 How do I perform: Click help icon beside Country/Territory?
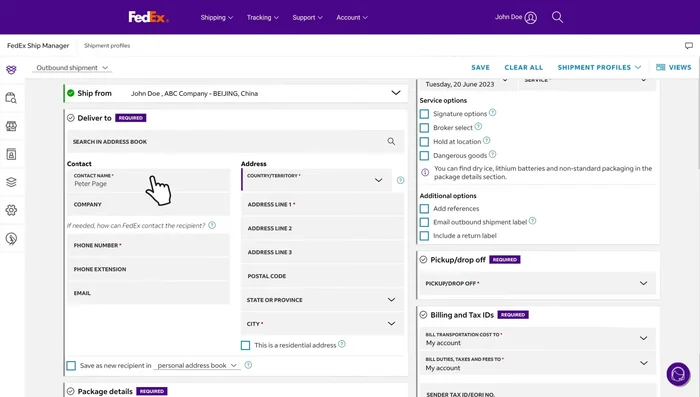tap(400, 180)
